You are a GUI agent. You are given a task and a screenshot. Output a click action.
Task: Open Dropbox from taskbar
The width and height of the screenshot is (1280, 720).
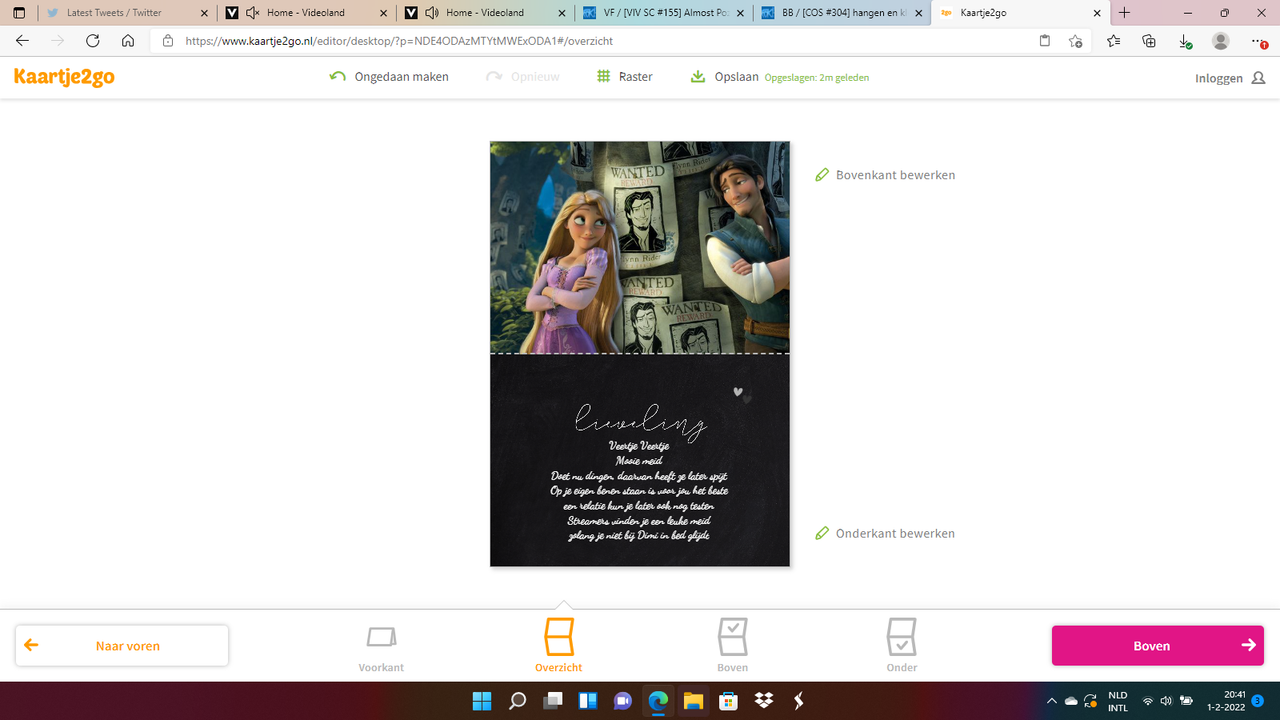pos(763,701)
